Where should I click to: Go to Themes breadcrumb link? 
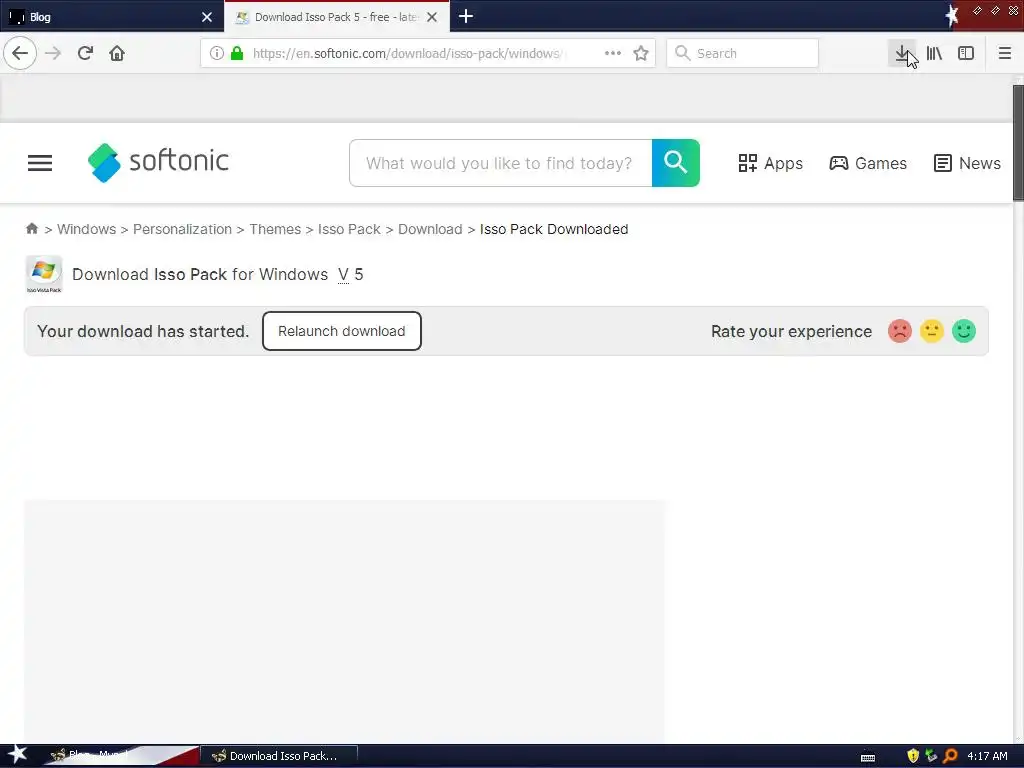275,229
